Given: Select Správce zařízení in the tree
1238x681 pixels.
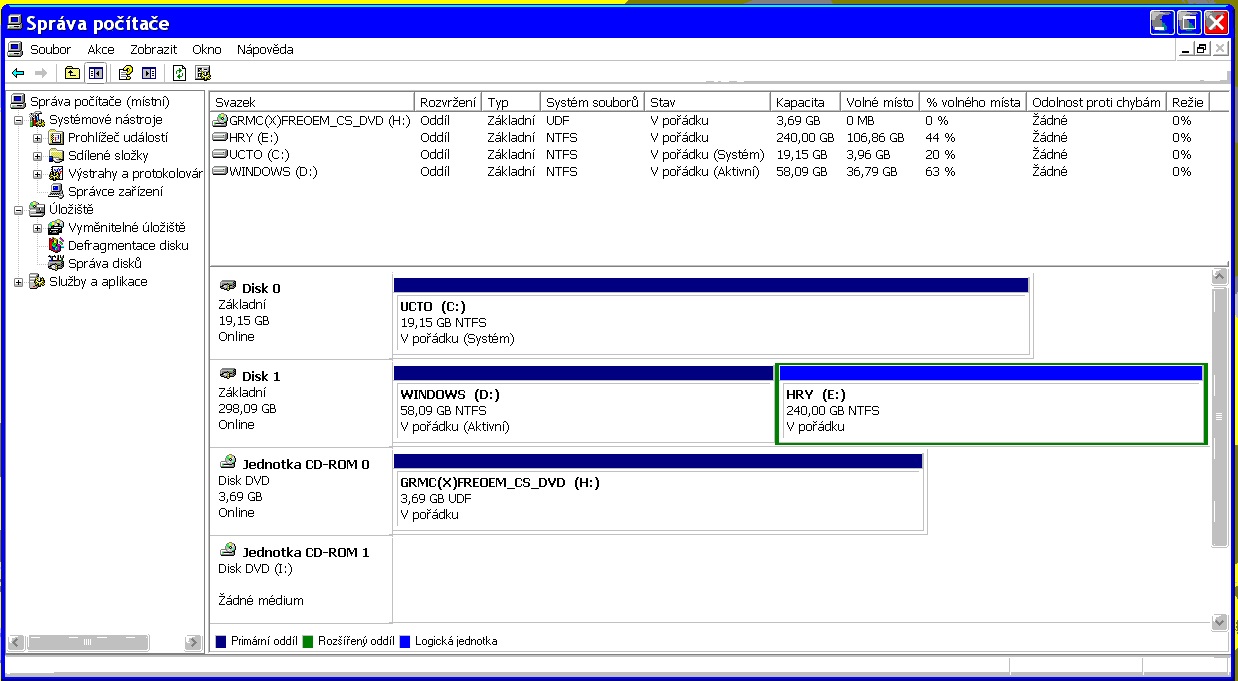Looking at the screenshot, I should tap(115, 192).
